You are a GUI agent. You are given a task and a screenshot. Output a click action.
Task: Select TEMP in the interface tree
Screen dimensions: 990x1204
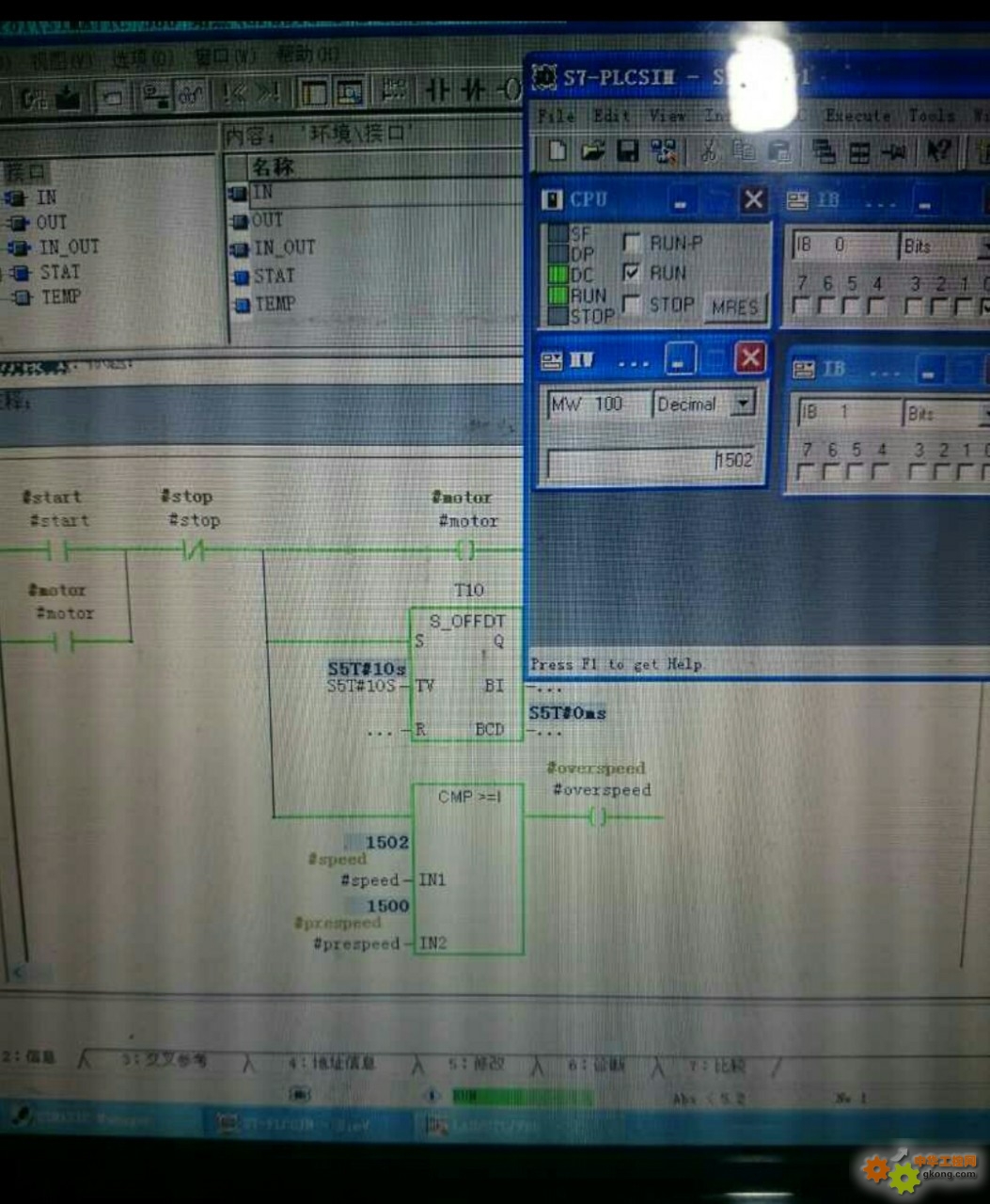[60, 296]
